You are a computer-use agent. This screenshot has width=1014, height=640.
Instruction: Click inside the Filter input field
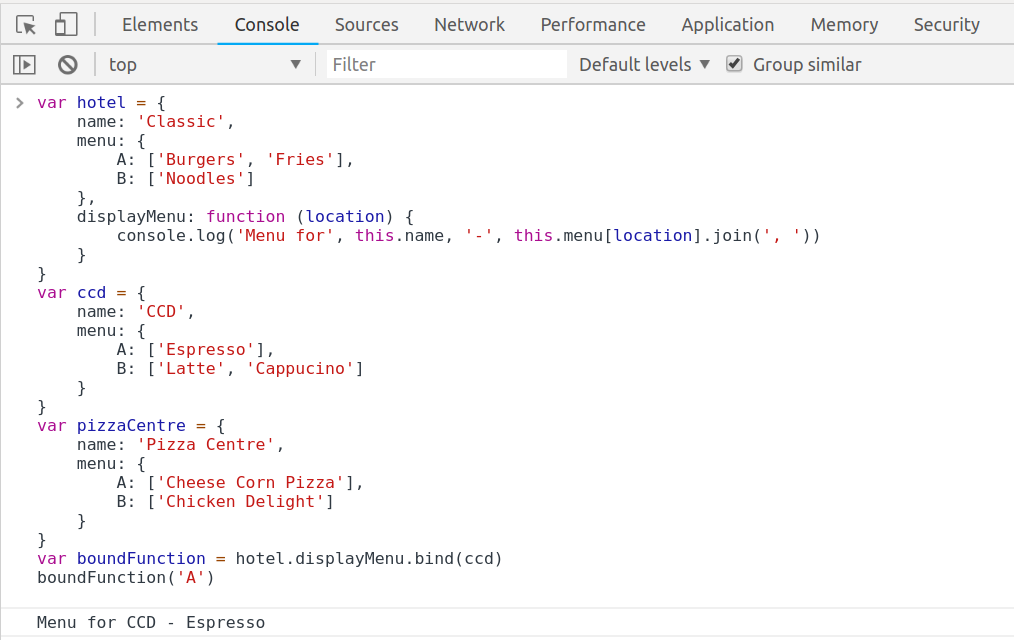click(447, 65)
